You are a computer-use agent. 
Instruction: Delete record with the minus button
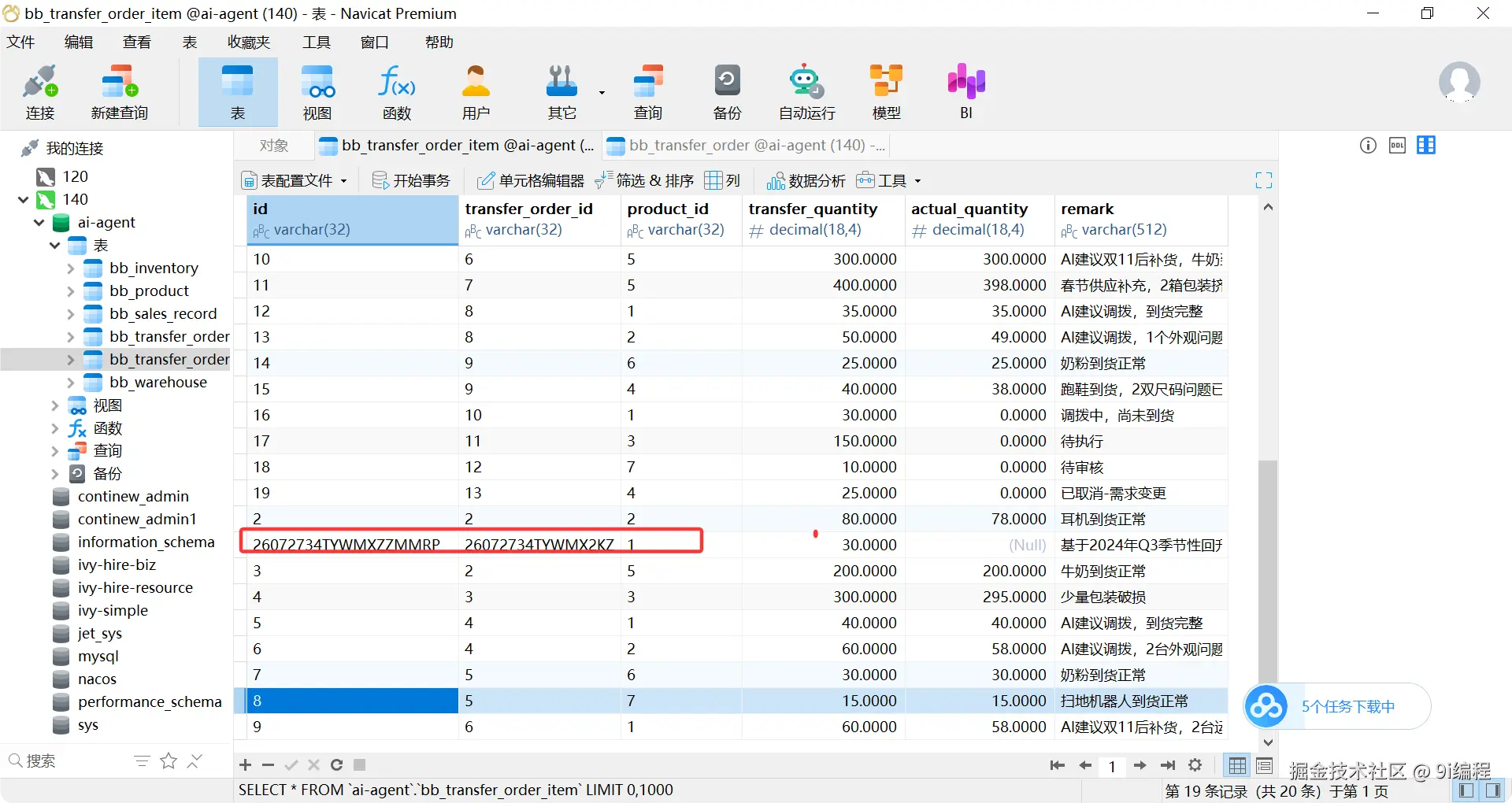[x=268, y=764]
